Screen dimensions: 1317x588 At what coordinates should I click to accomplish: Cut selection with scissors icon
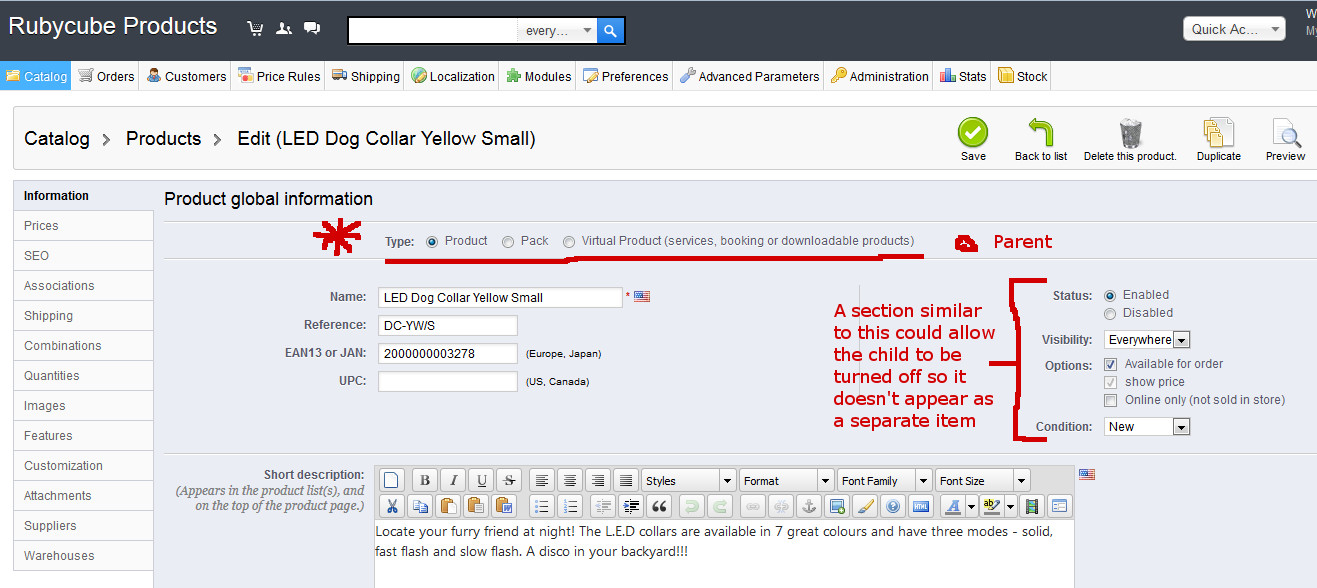pyautogui.click(x=391, y=506)
